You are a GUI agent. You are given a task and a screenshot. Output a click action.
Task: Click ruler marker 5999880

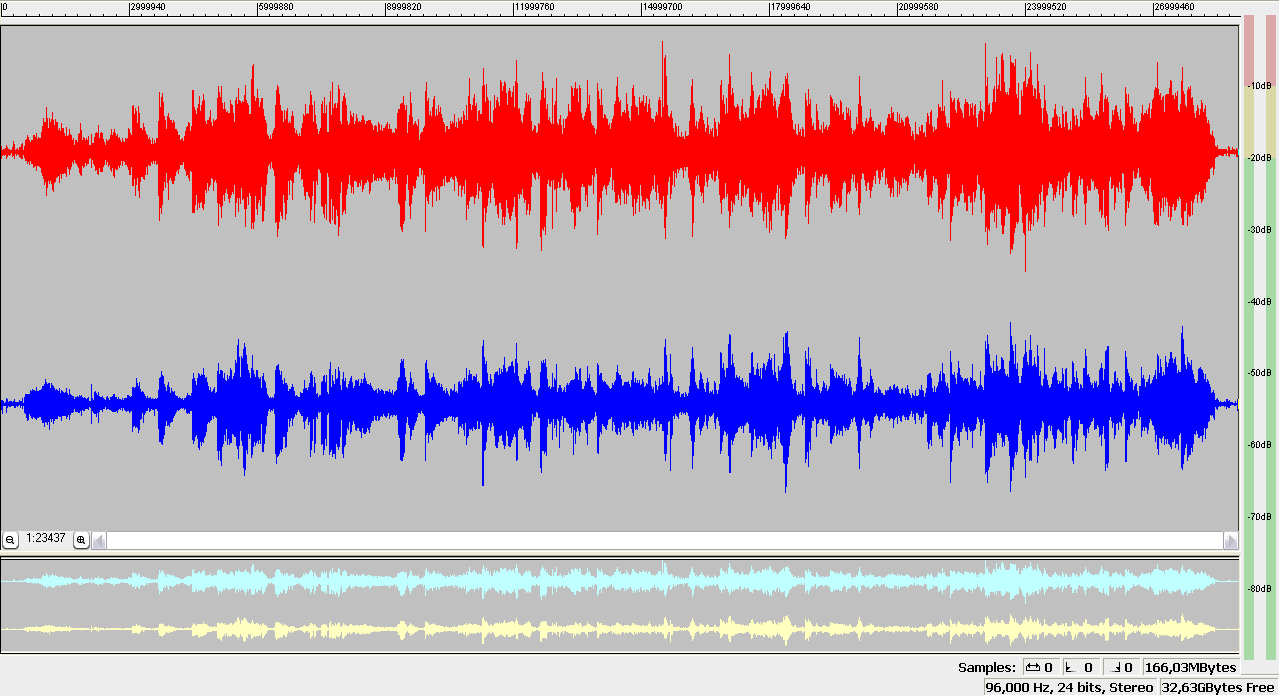tap(277, 6)
